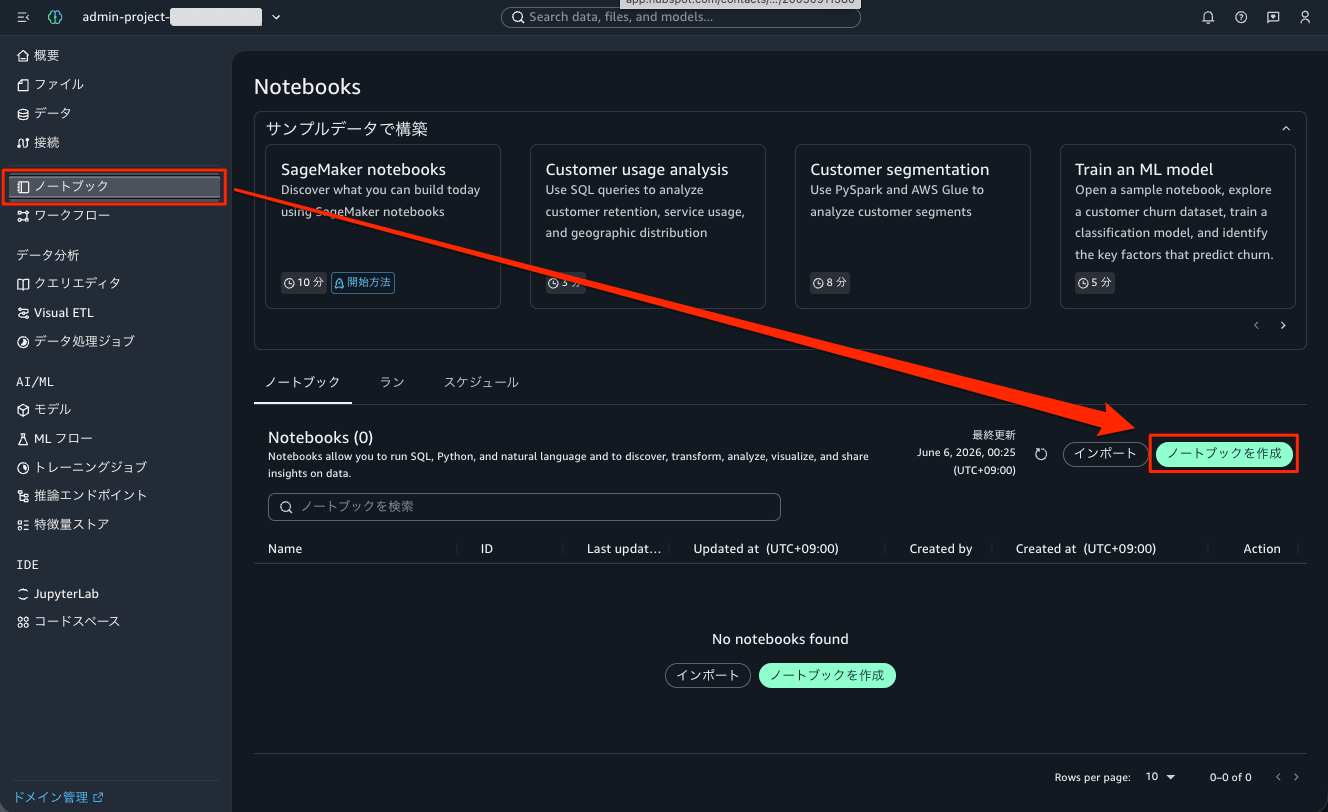The height and width of the screenshot is (812, 1328).
Task: Switch to the ラン tab
Action: (392, 383)
